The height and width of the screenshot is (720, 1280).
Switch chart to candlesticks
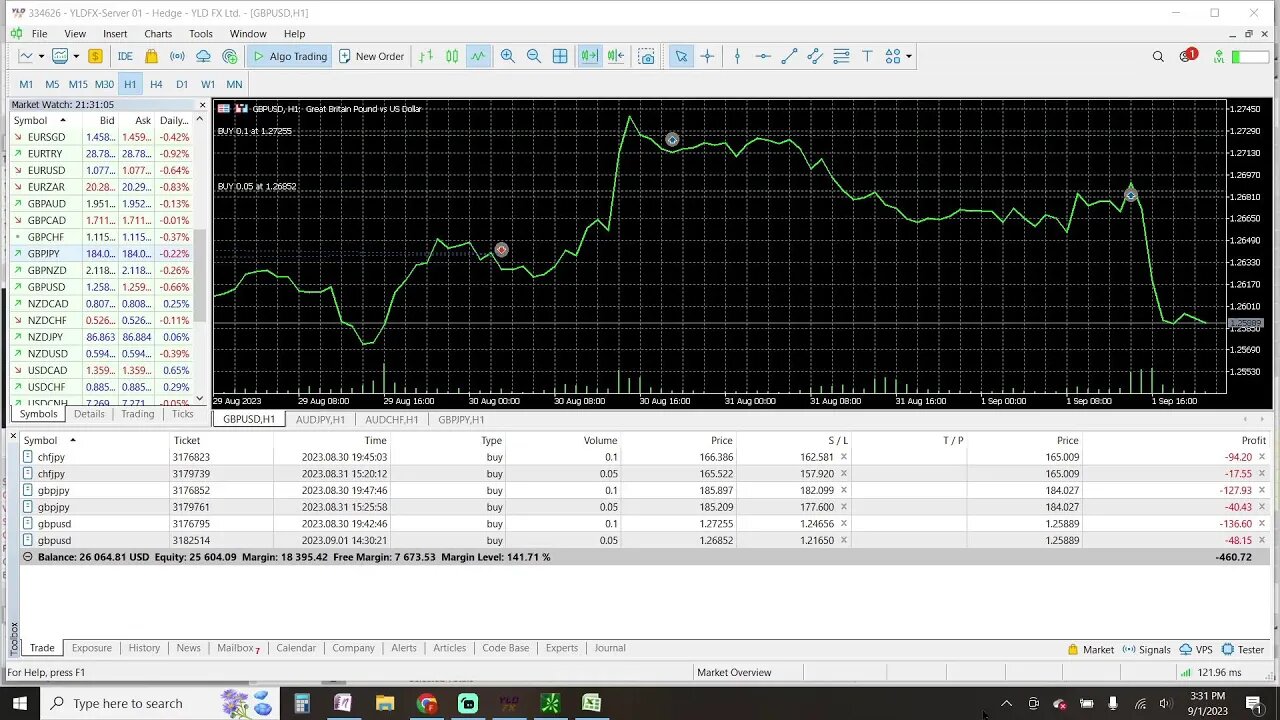pyautogui.click(x=452, y=56)
